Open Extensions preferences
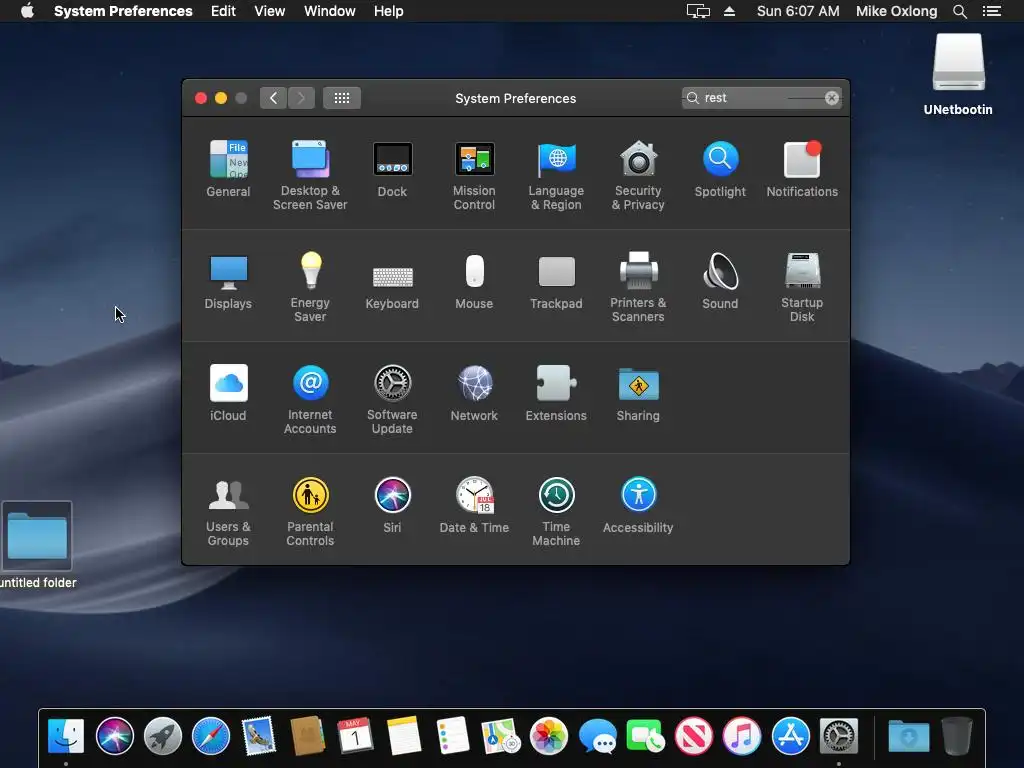The width and height of the screenshot is (1024, 768). coord(556,392)
